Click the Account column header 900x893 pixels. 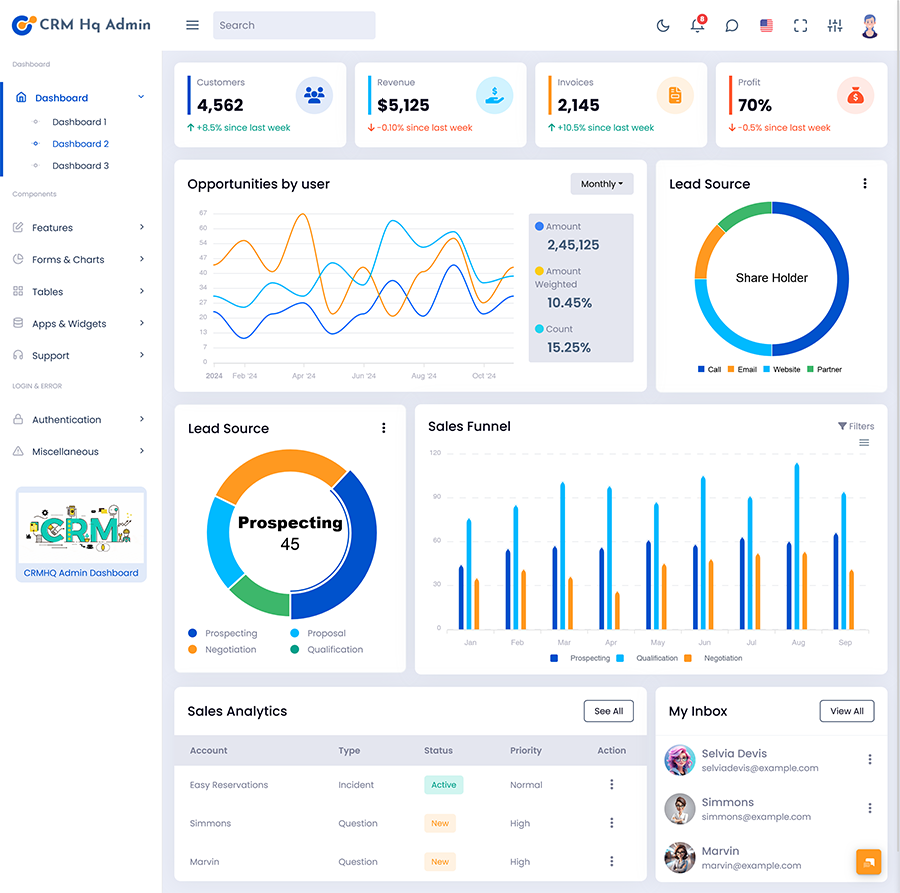[x=208, y=750]
